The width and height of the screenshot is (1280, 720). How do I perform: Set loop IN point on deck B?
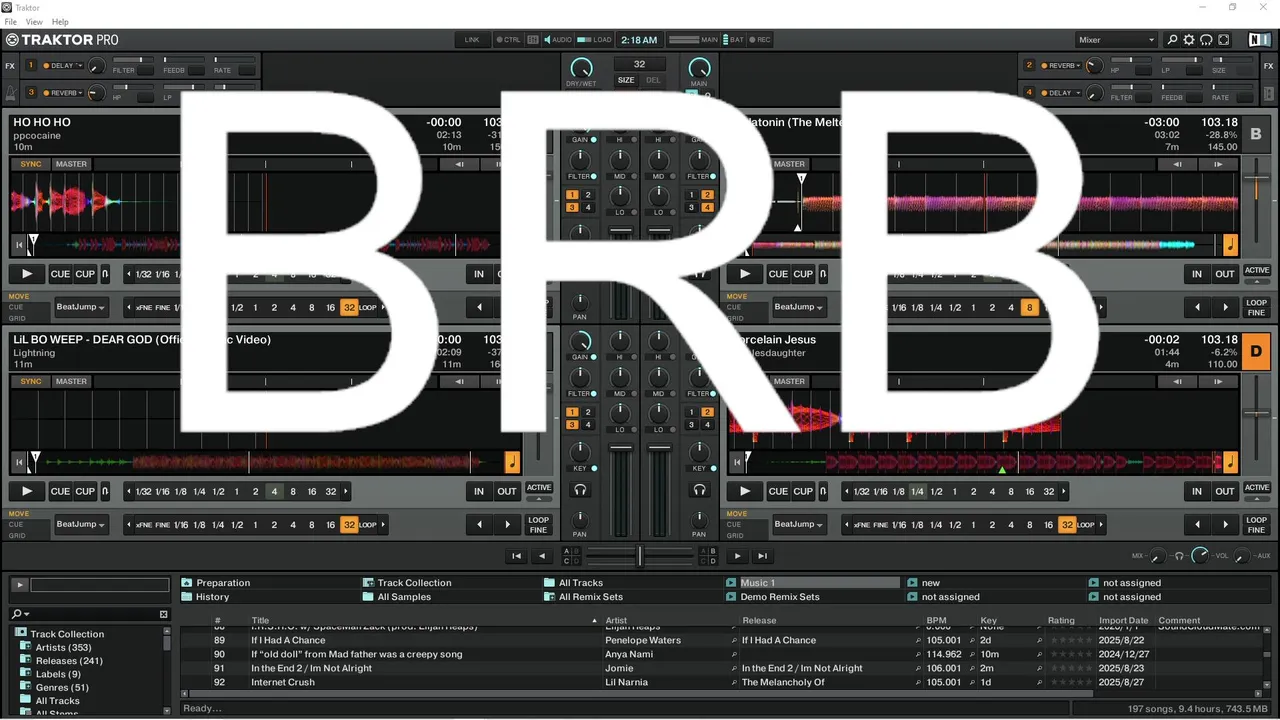(1197, 274)
